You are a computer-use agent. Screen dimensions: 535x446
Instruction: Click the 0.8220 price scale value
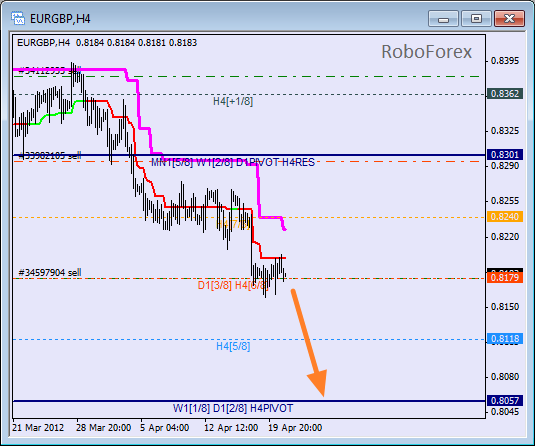pyautogui.click(x=505, y=236)
